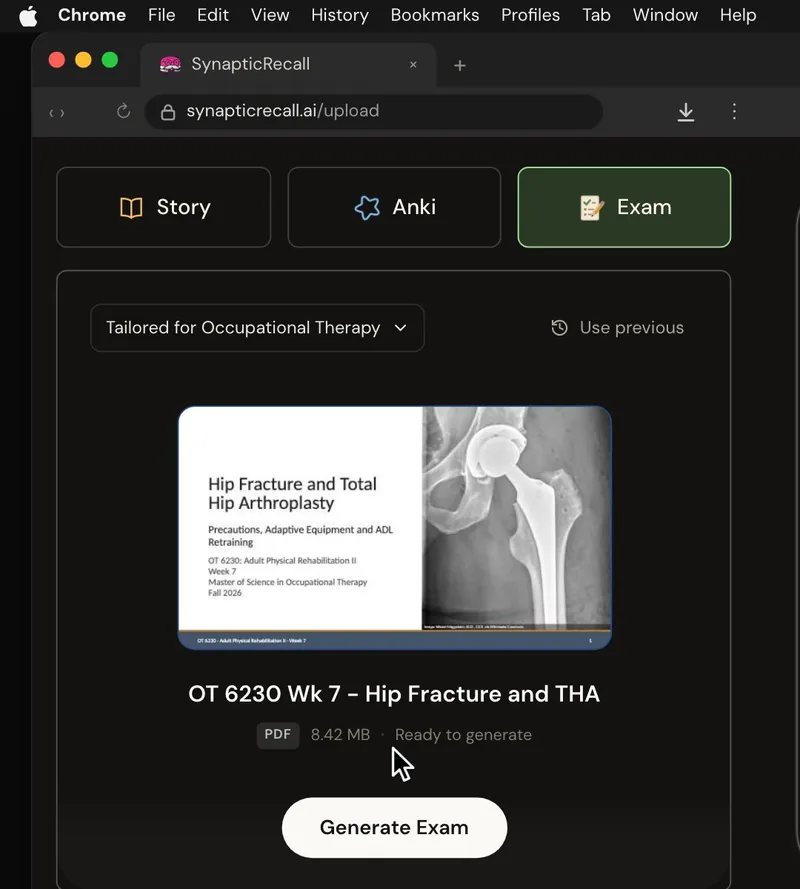Click the 8.42 MB file size
The height and width of the screenshot is (889, 800).
tap(340, 735)
